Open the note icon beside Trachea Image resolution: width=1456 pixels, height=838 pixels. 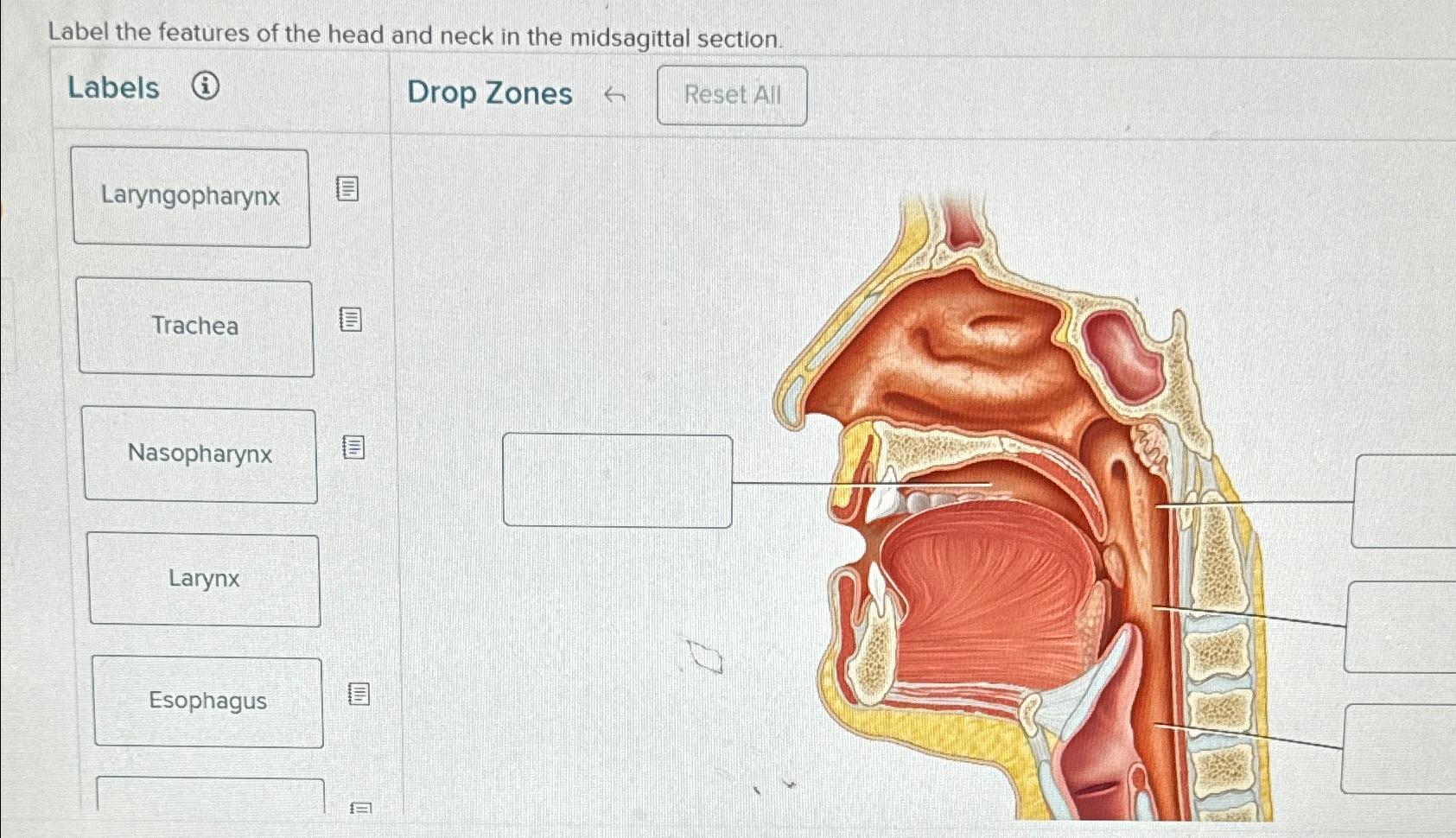click(350, 319)
